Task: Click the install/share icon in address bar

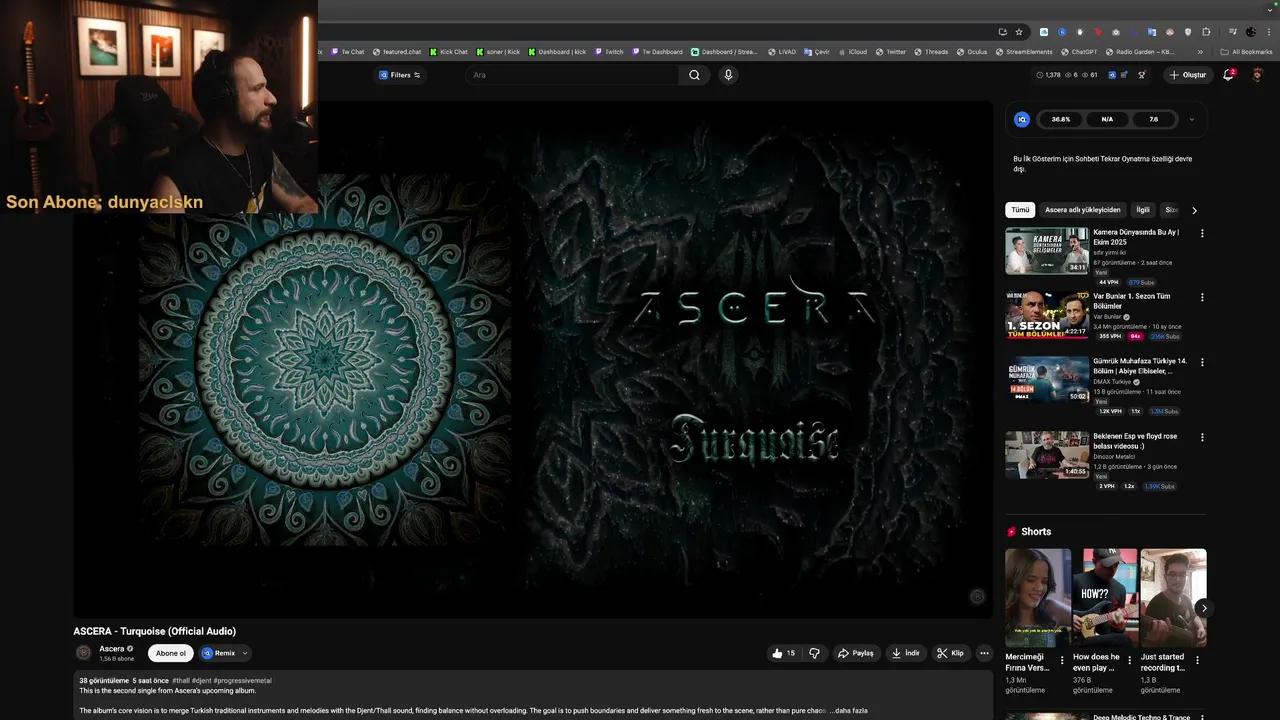Action: 1002,32
